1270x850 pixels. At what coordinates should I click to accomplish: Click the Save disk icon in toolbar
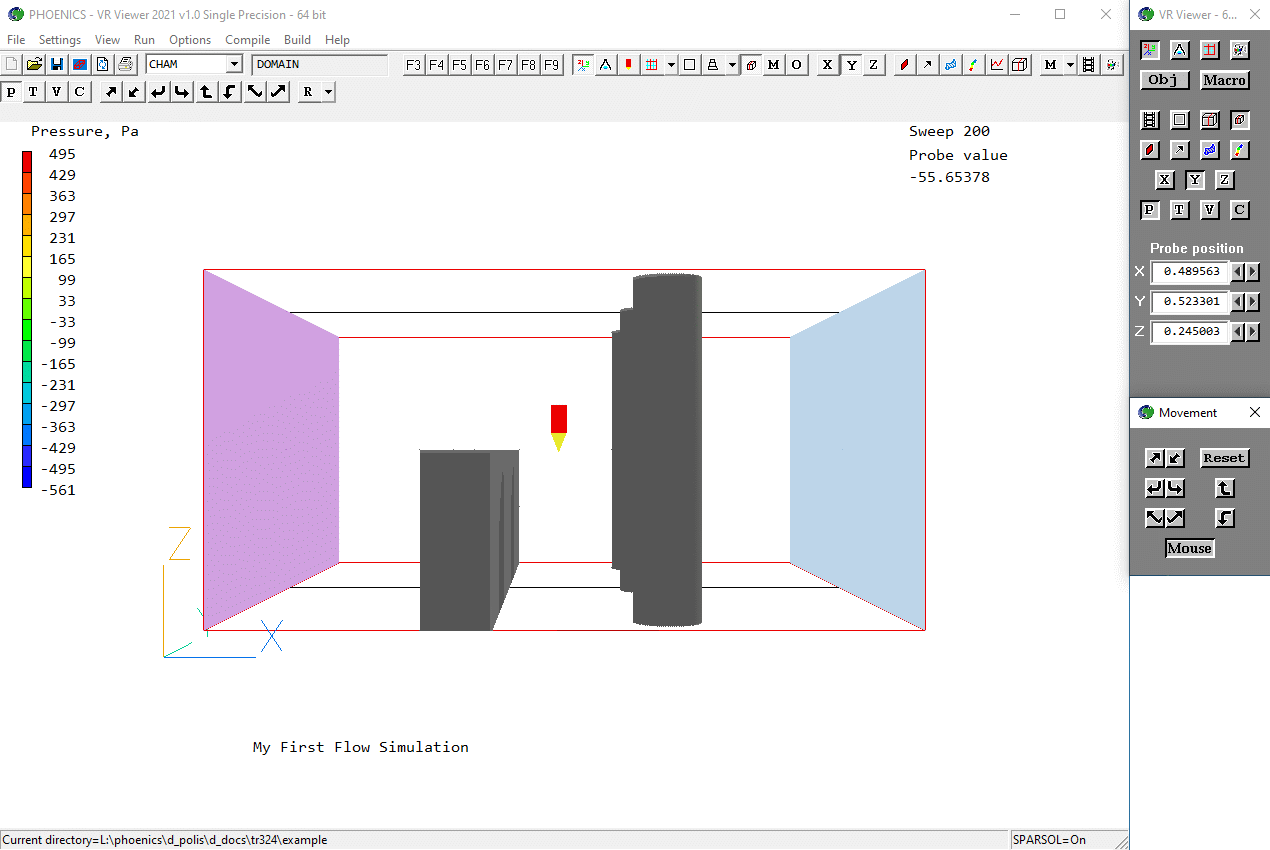(57, 65)
